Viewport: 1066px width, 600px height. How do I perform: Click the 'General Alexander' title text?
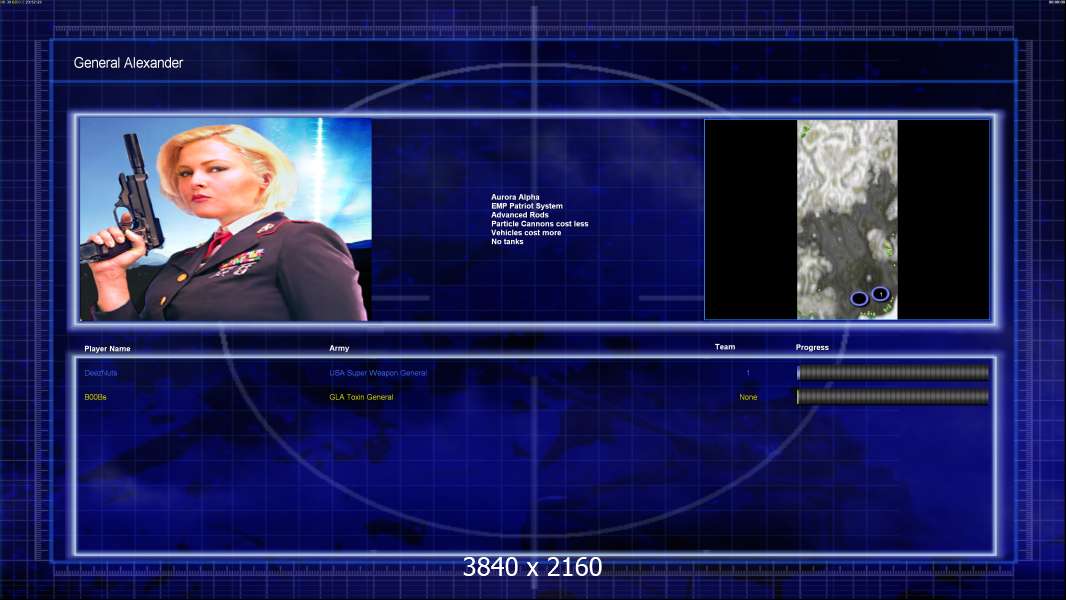coord(128,63)
